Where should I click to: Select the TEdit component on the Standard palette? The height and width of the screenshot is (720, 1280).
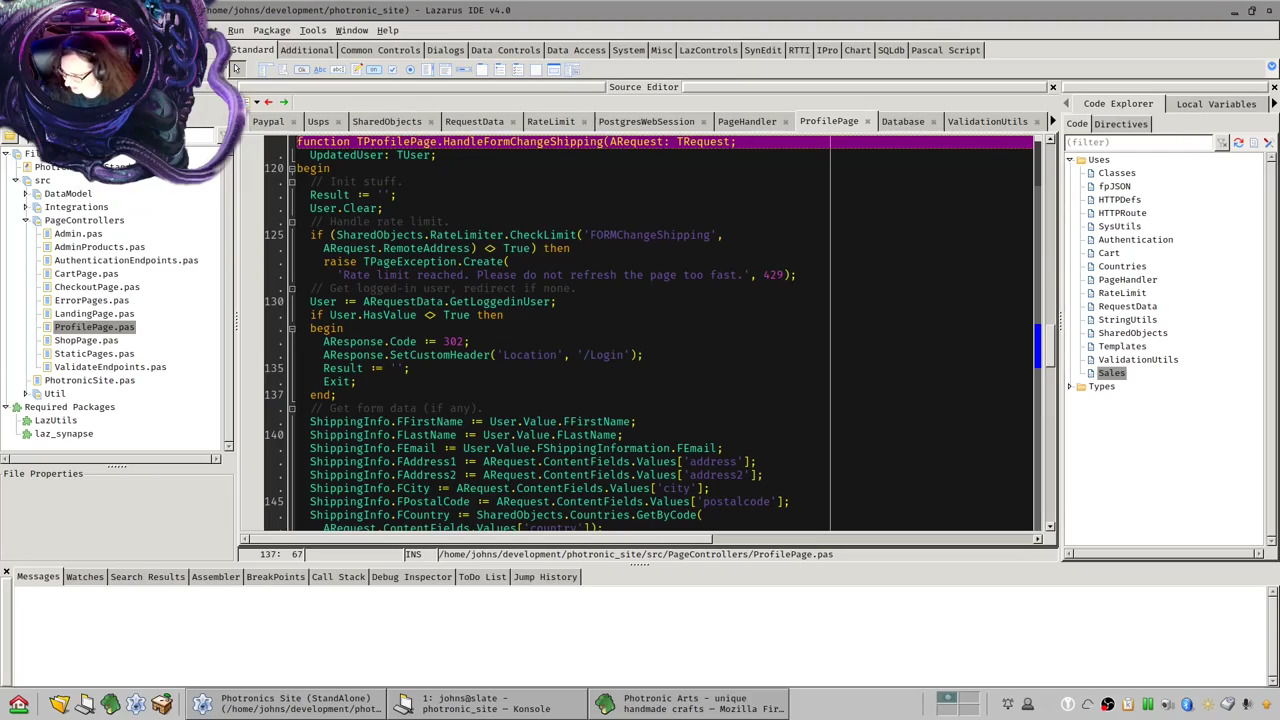point(338,70)
